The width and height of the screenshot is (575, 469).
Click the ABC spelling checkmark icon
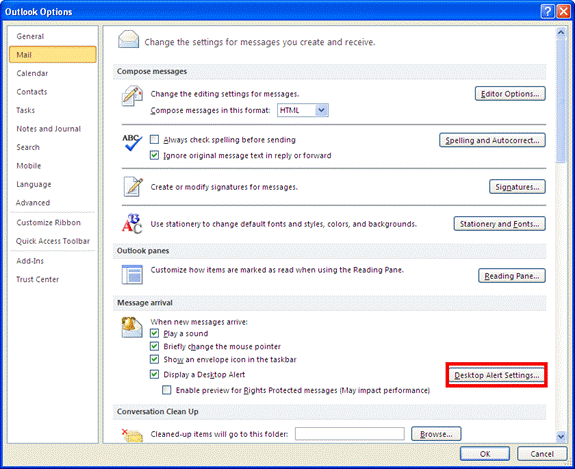tap(132, 143)
